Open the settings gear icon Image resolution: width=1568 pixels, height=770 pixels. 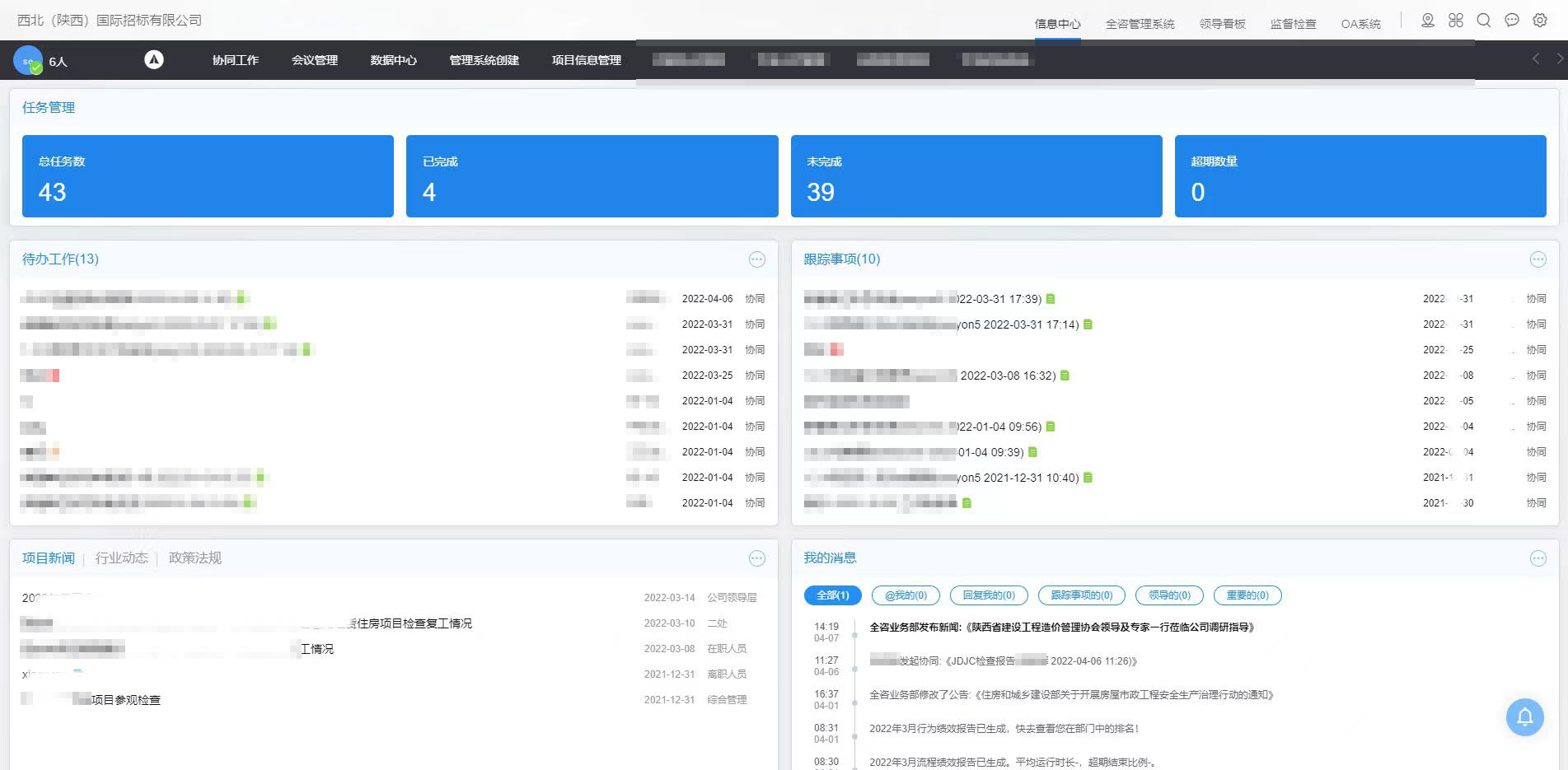pos(1540,21)
